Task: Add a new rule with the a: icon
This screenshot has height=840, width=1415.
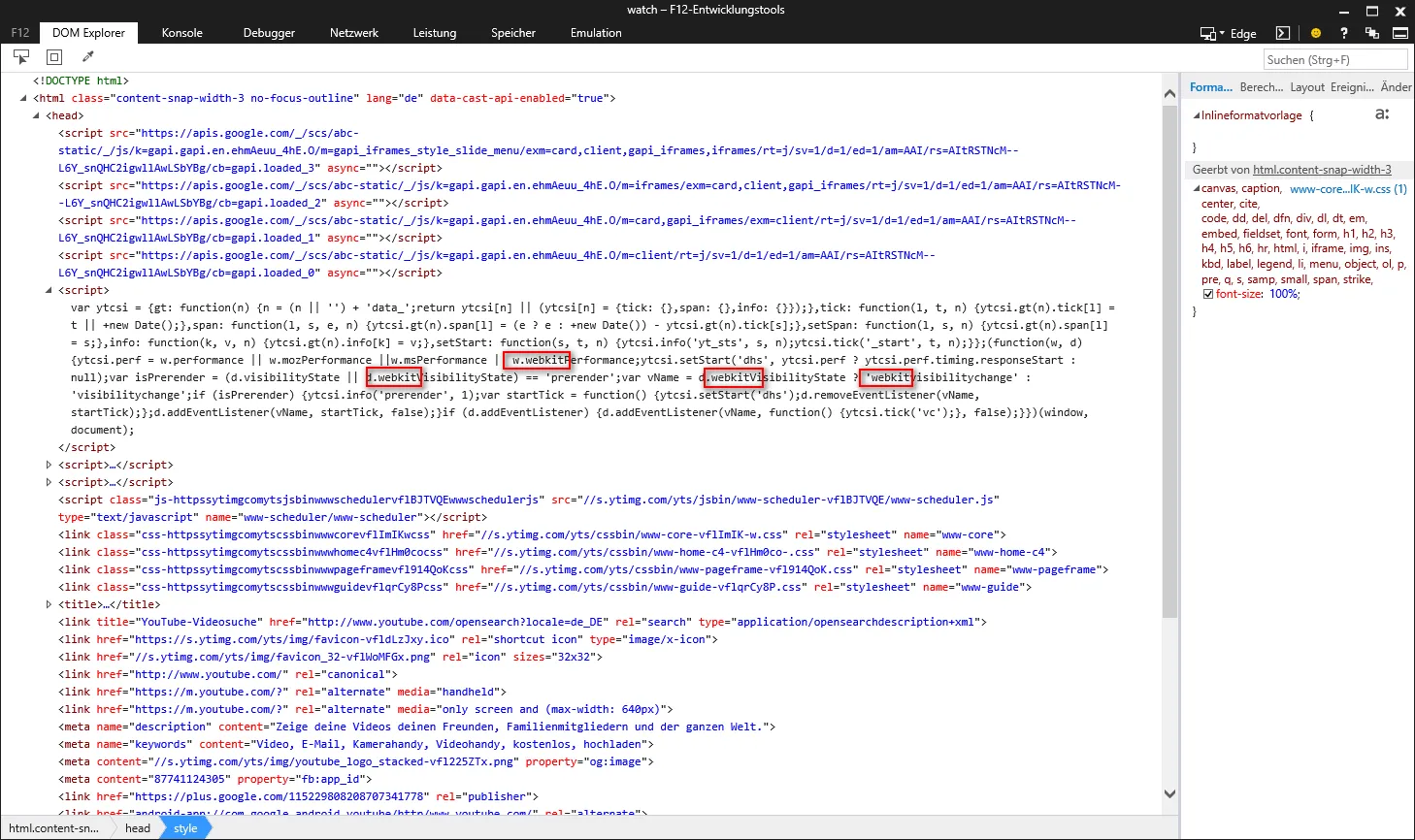Action: pyautogui.click(x=1382, y=114)
